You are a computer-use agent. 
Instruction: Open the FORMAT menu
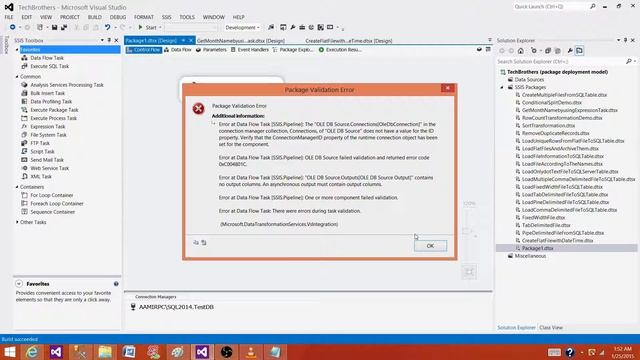click(x=144, y=17)
